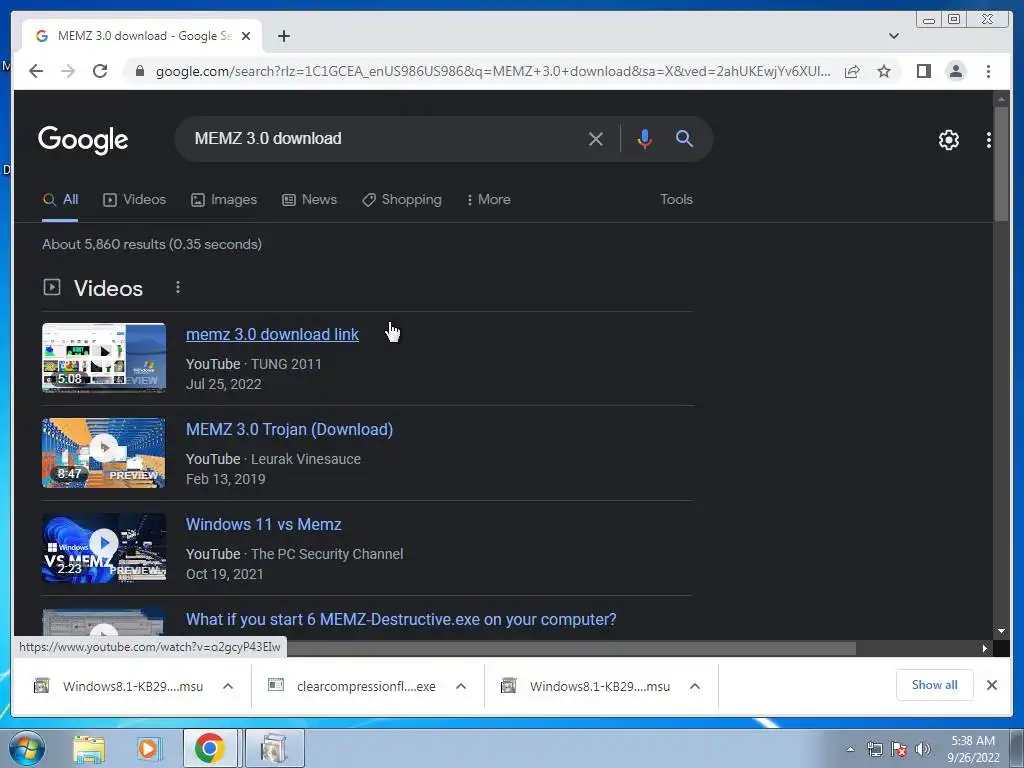Click Show all downloads
This screenshot has width=1024, height=768.
pyautogui.click(x=935, y=685)
